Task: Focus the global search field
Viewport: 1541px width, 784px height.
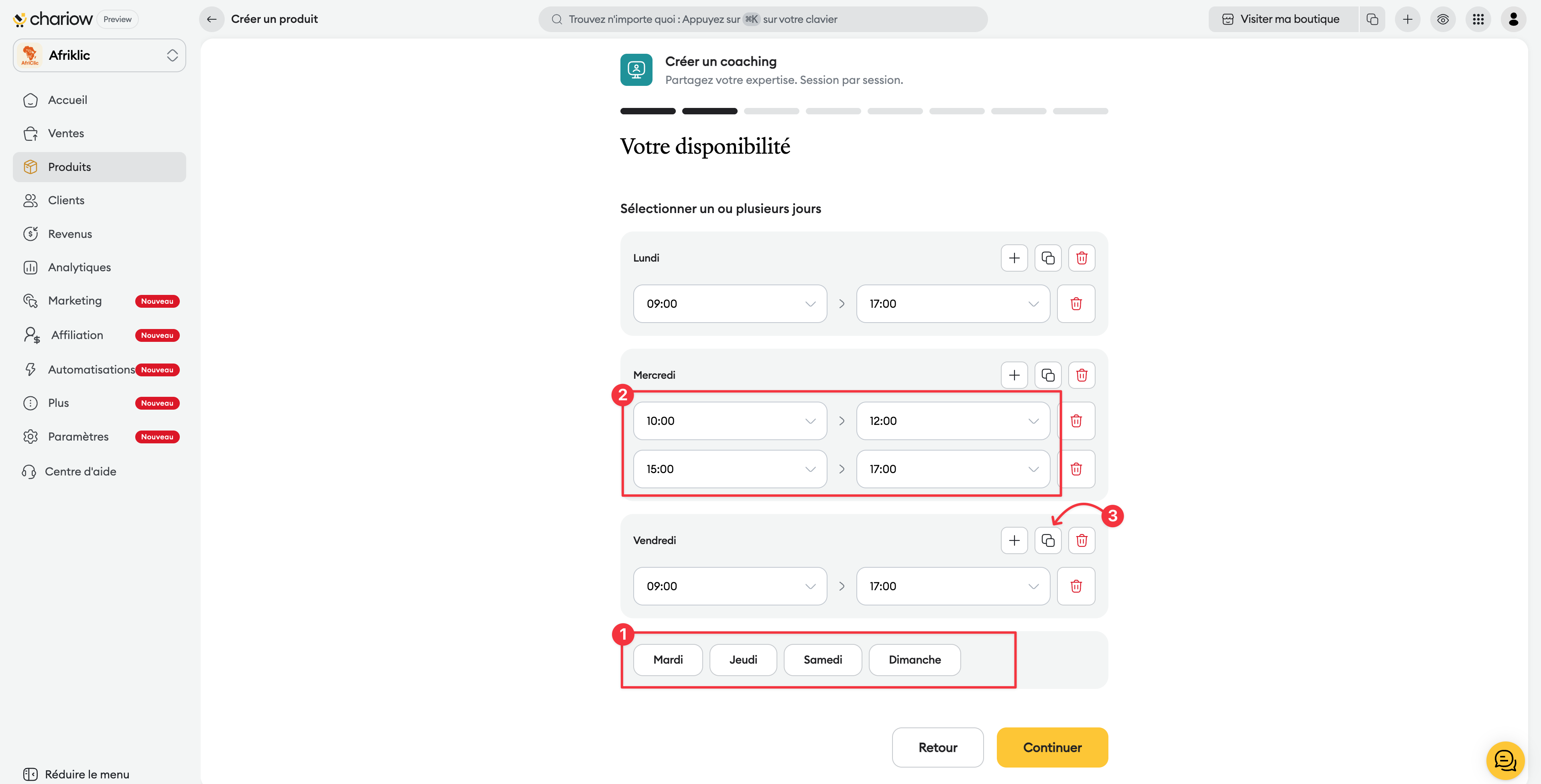Action: 762,19
